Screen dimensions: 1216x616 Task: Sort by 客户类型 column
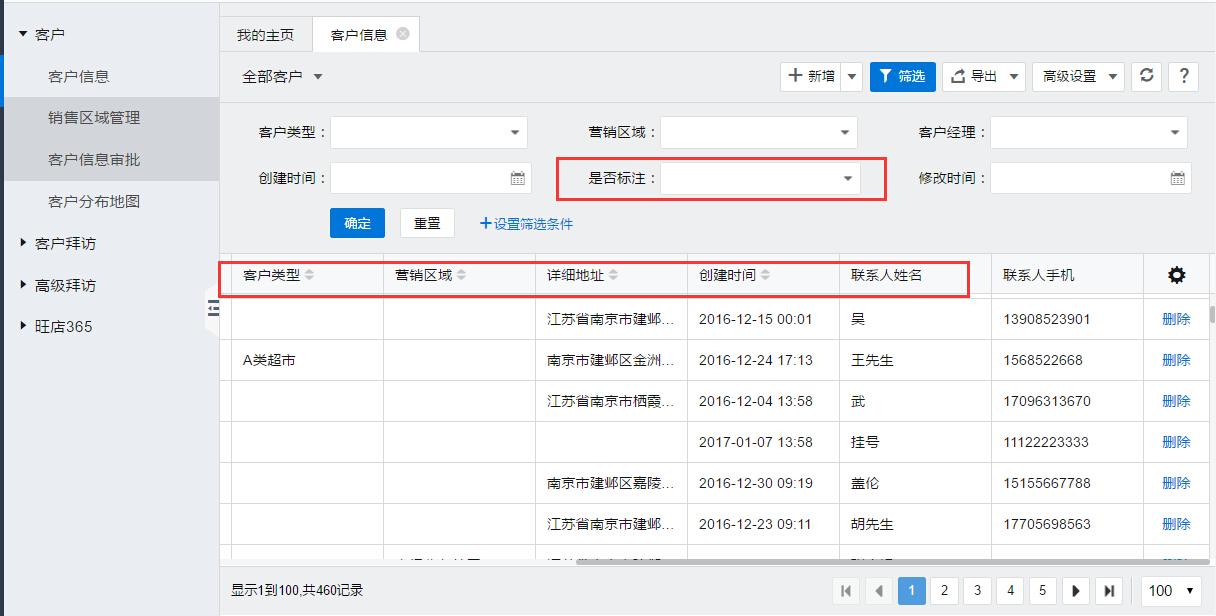pyautogui.click(x=309, y=275)
